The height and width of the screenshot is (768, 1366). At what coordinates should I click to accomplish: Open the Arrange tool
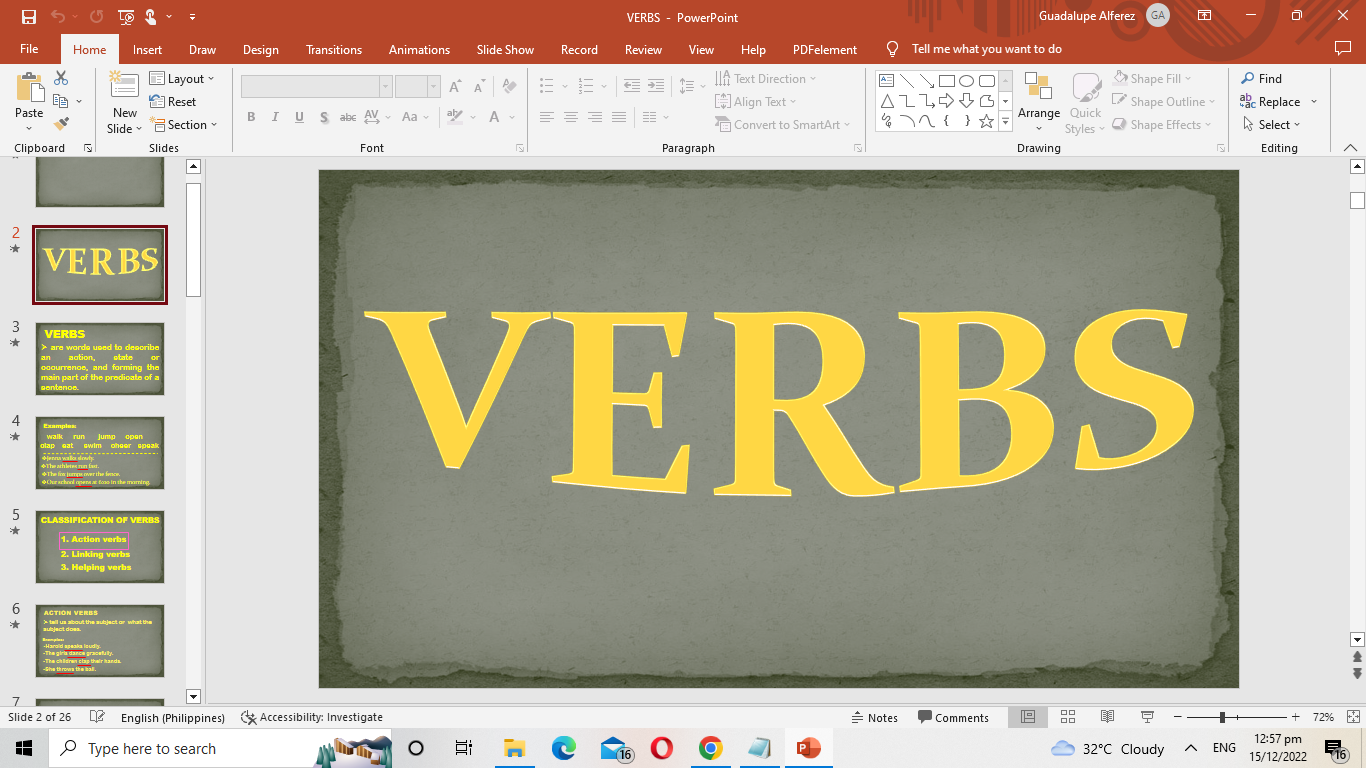point(1038,101)
